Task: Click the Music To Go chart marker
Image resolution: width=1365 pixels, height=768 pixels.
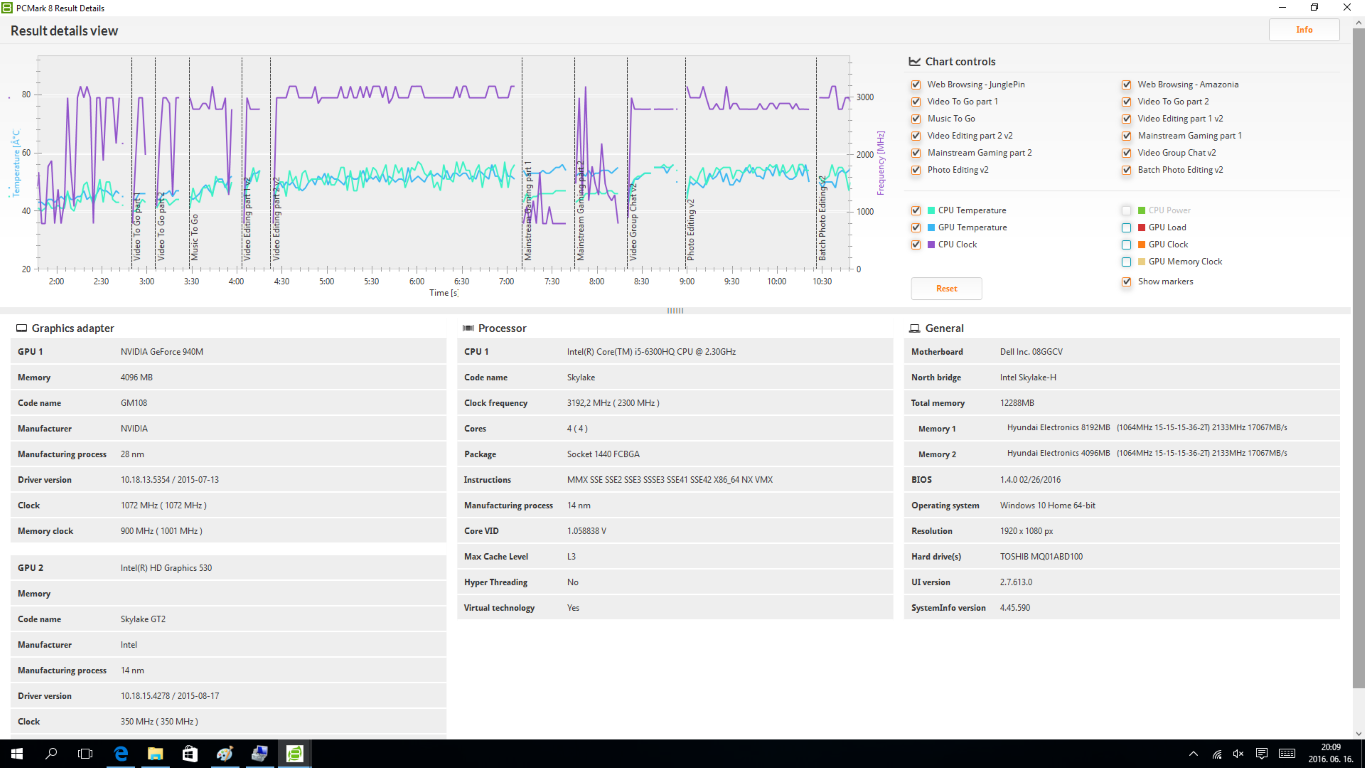Action: (194, 237)
